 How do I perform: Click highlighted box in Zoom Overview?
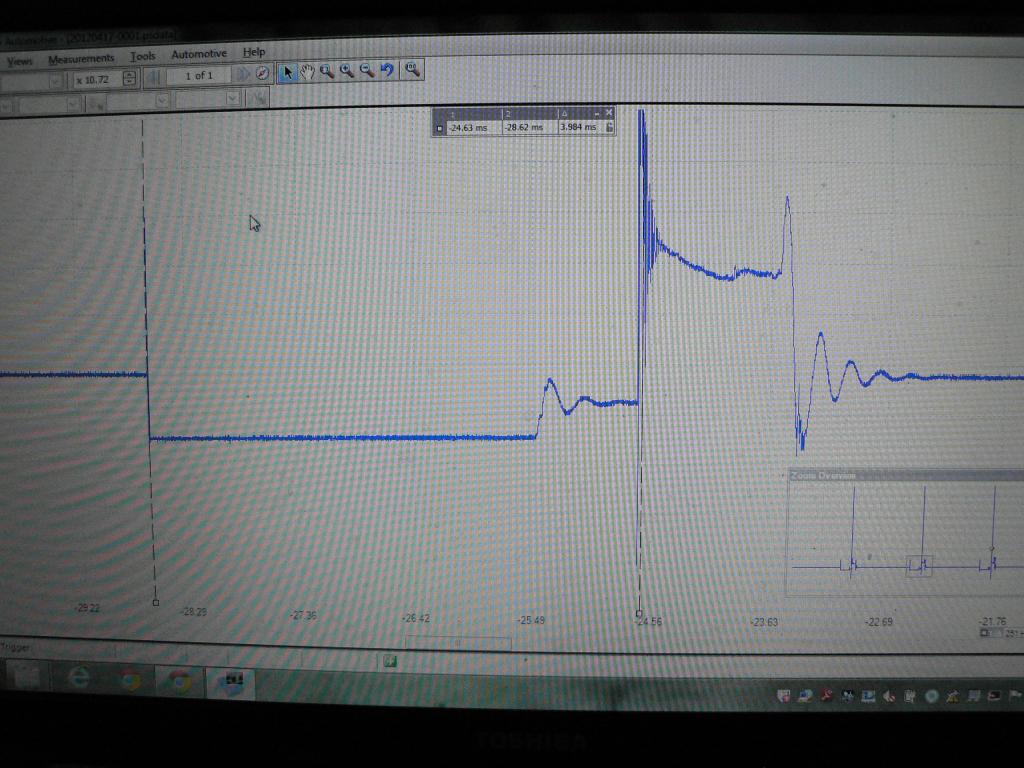point(919,565)
